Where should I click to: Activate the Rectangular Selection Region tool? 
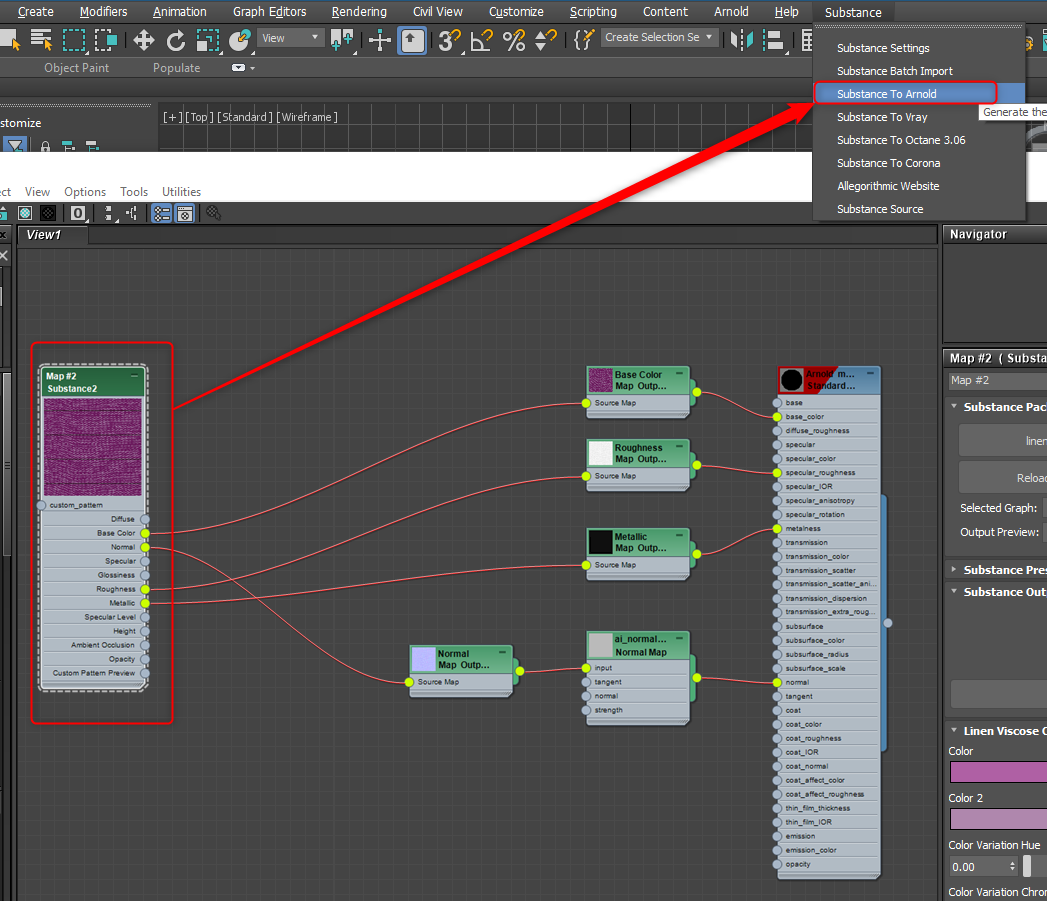(x=74, y=40)
